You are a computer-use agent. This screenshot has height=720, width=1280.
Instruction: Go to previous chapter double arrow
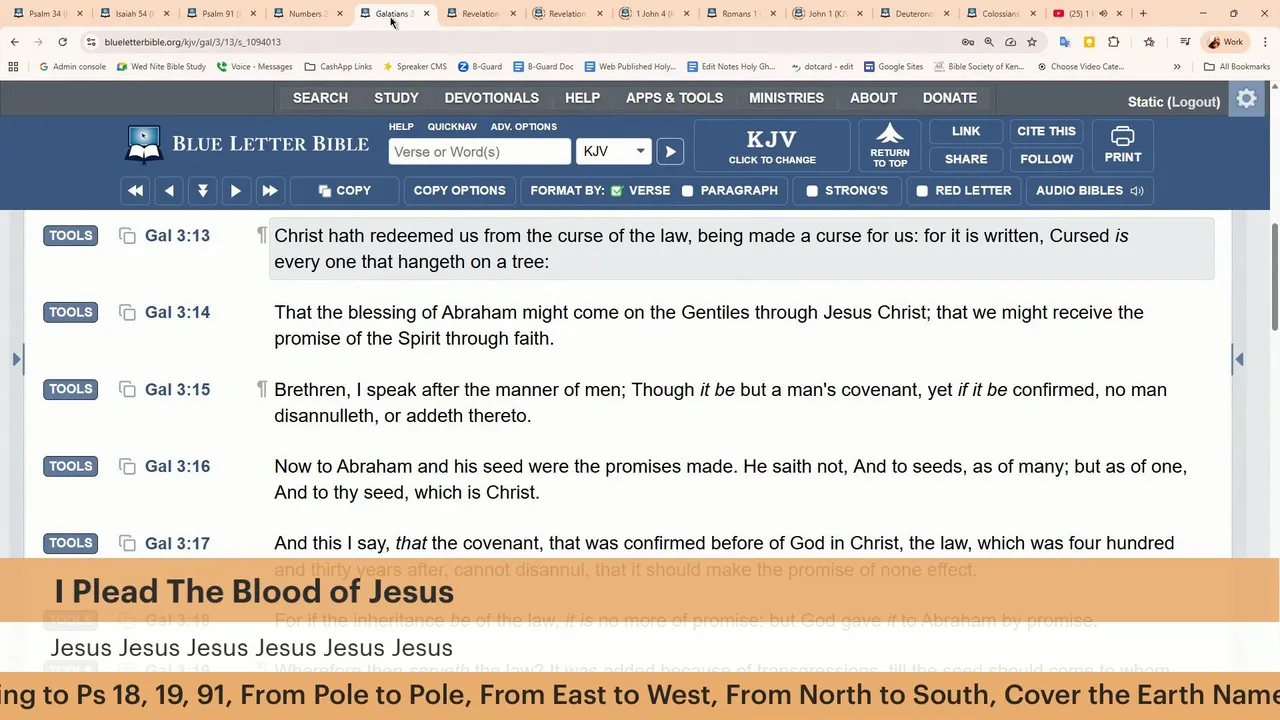(135, 190)
